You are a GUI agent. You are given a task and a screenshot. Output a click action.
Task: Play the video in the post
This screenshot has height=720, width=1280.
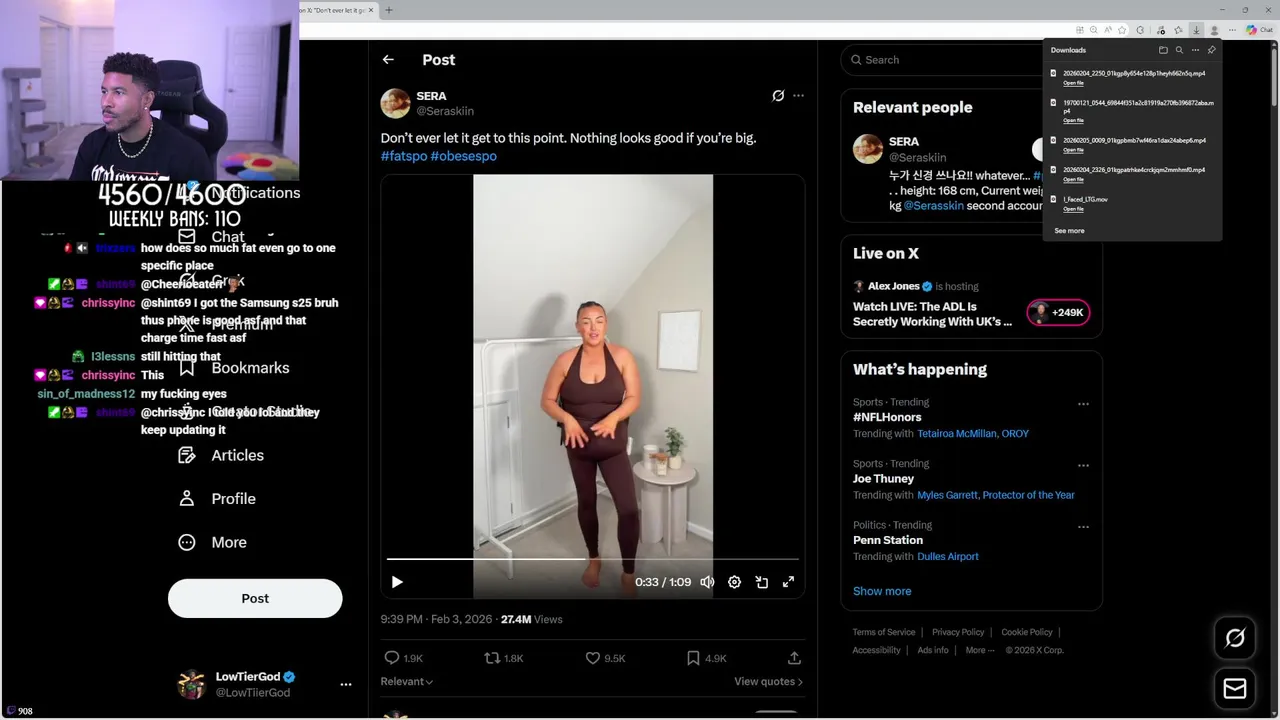tap(397, 582)
